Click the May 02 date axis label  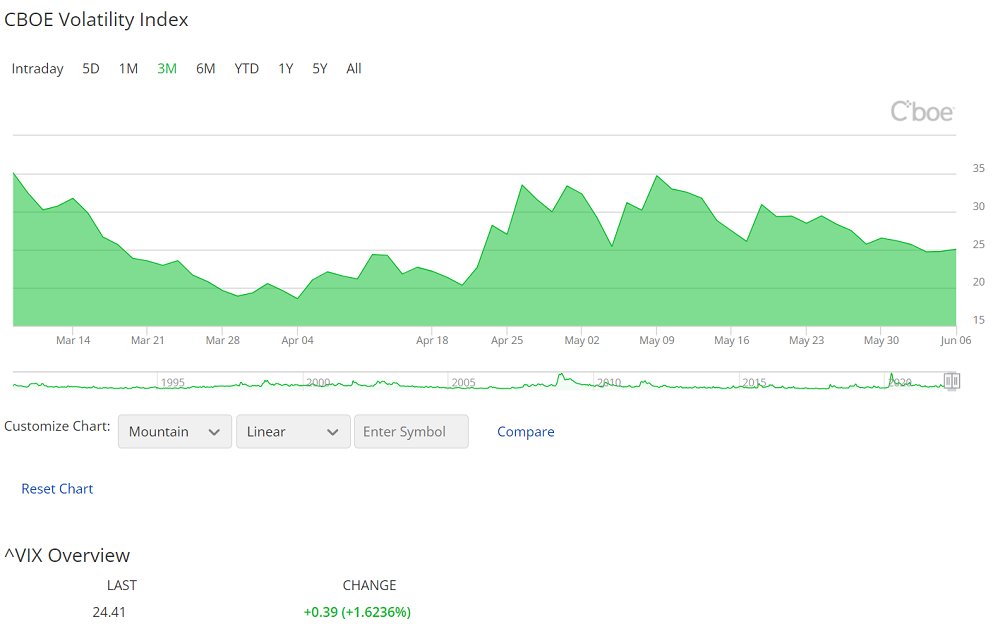pos(582,340)
